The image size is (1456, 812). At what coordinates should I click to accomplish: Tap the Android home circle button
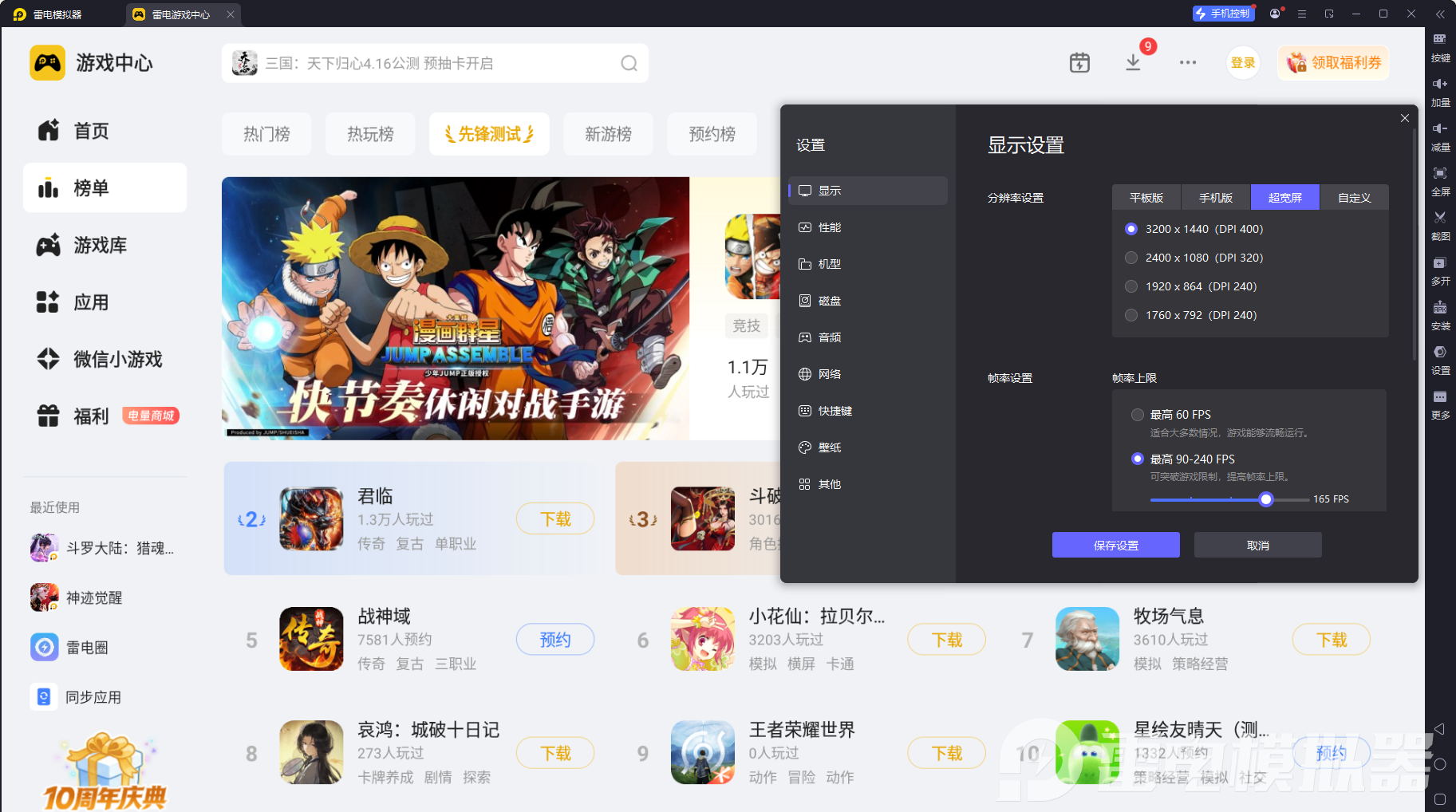point(1439,764)
